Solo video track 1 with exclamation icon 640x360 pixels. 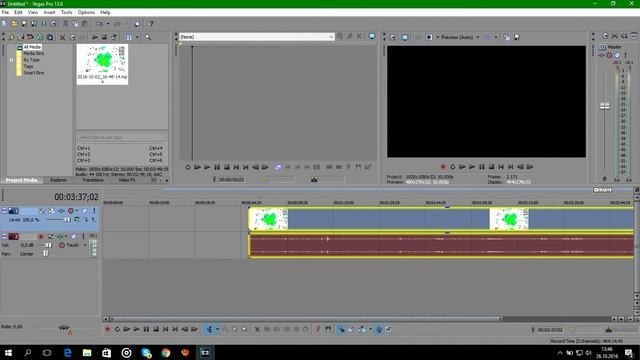[x=94, y=211]
